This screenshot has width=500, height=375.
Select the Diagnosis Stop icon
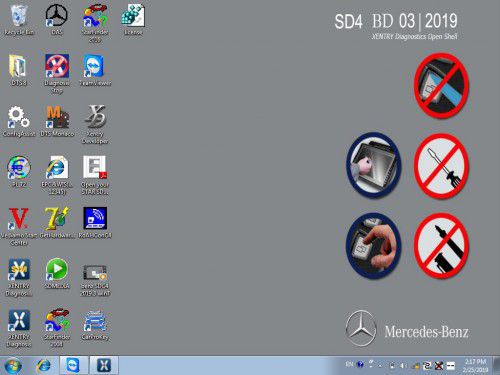pos(57,73)
